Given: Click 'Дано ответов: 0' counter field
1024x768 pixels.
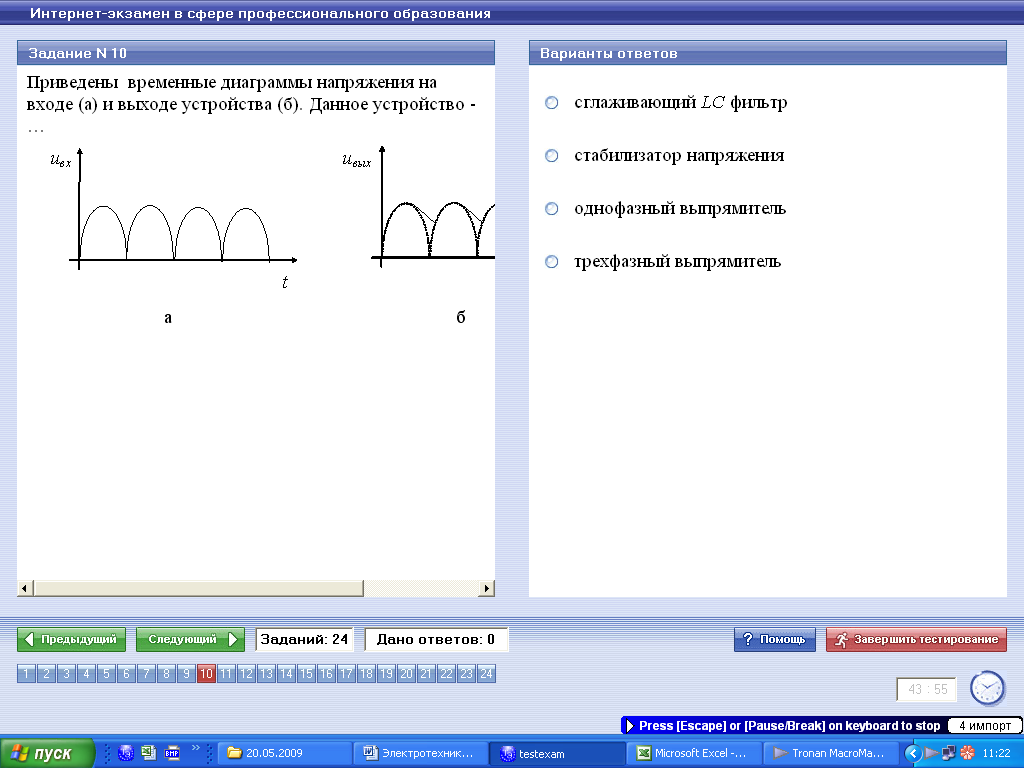Looking at the screenshot, I should [x=436, y=639].
